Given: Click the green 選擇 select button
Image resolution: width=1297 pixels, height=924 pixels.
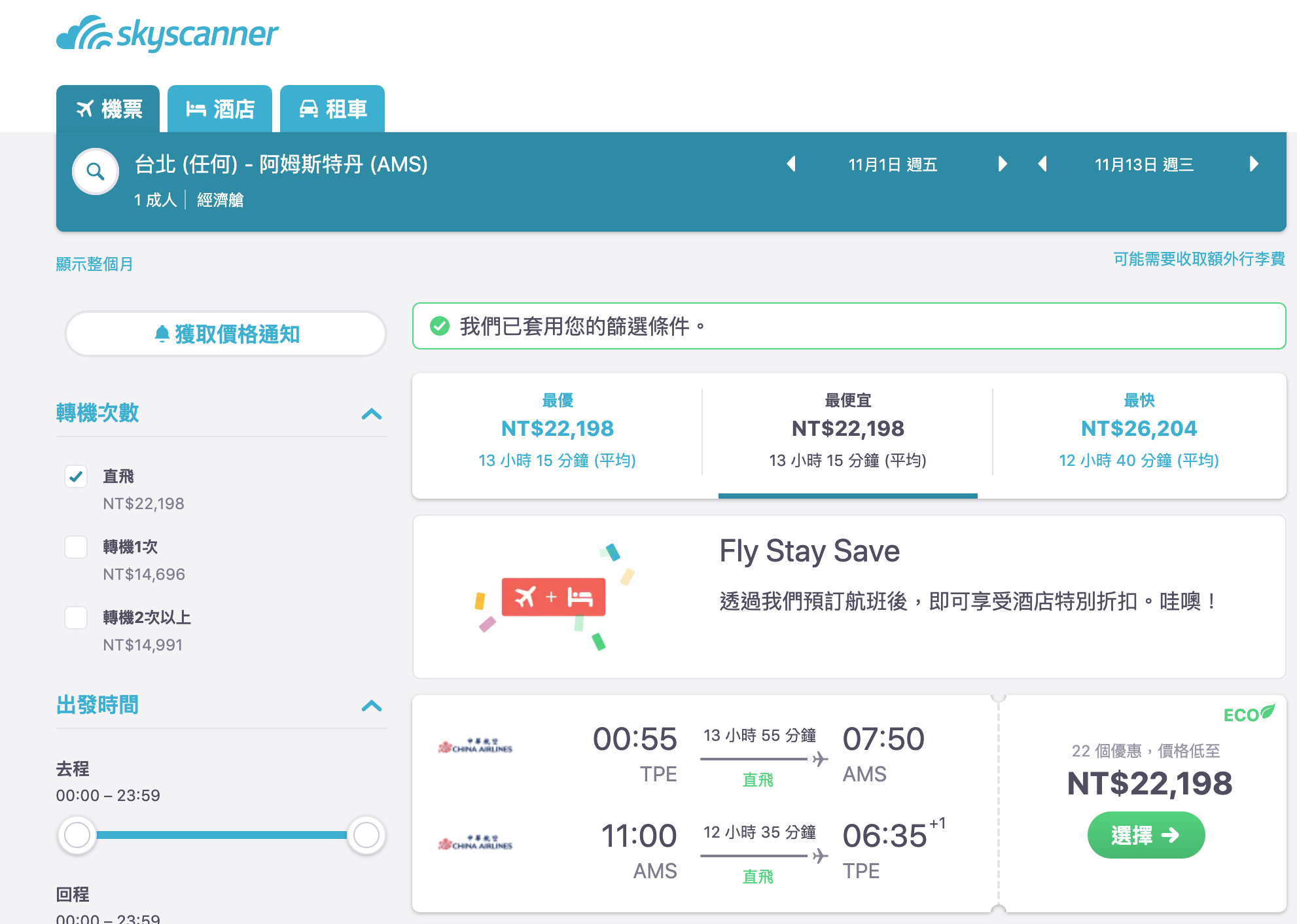Looking at the screenshot, I should coord(1146,835).
